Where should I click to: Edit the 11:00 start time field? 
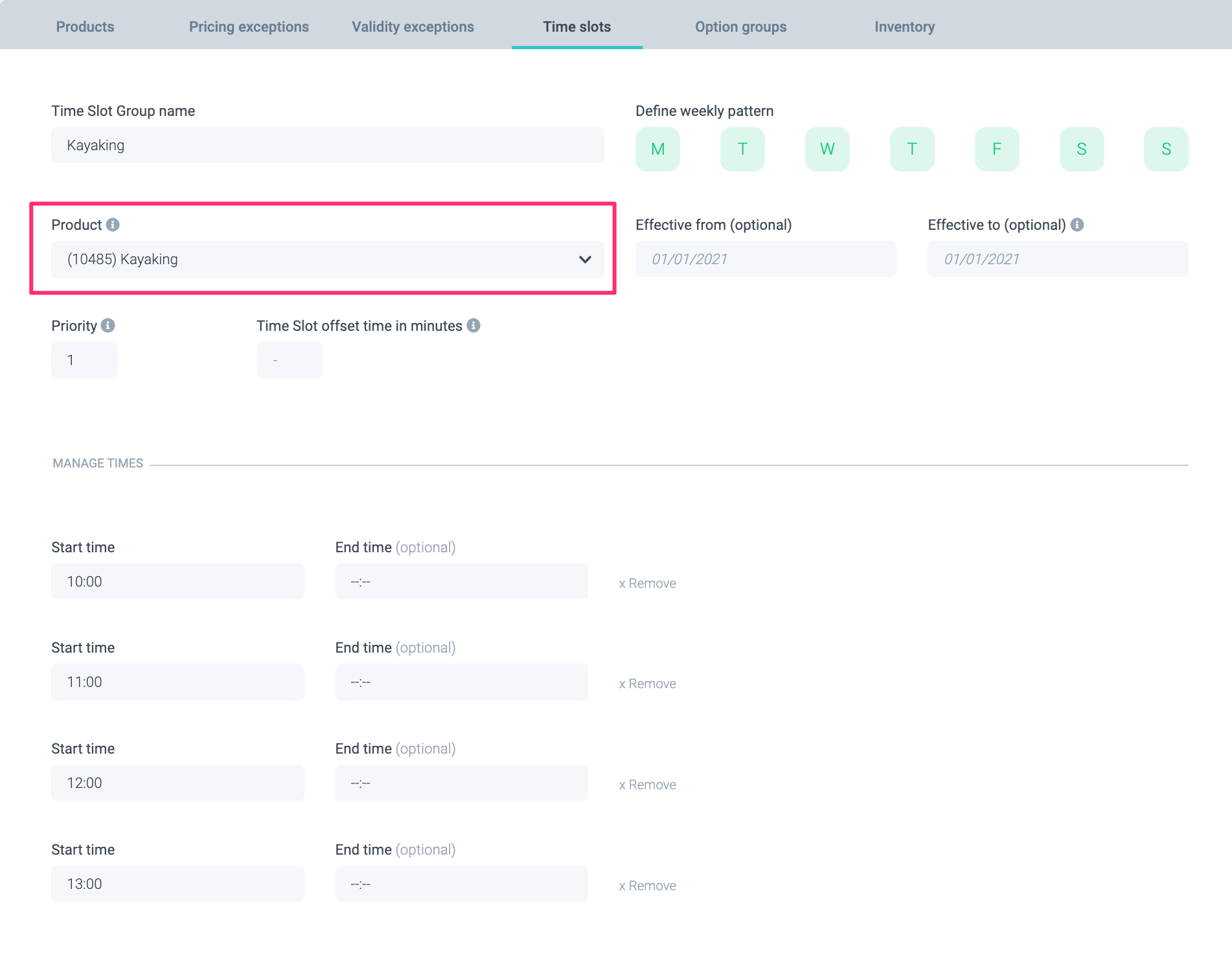pyautogui.click(x=177, y=682)
